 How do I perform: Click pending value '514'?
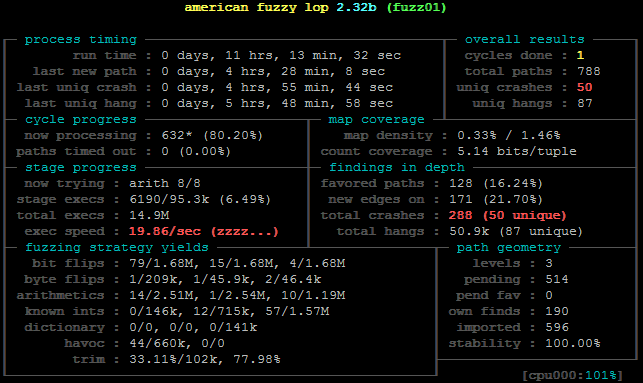(556, 279)
